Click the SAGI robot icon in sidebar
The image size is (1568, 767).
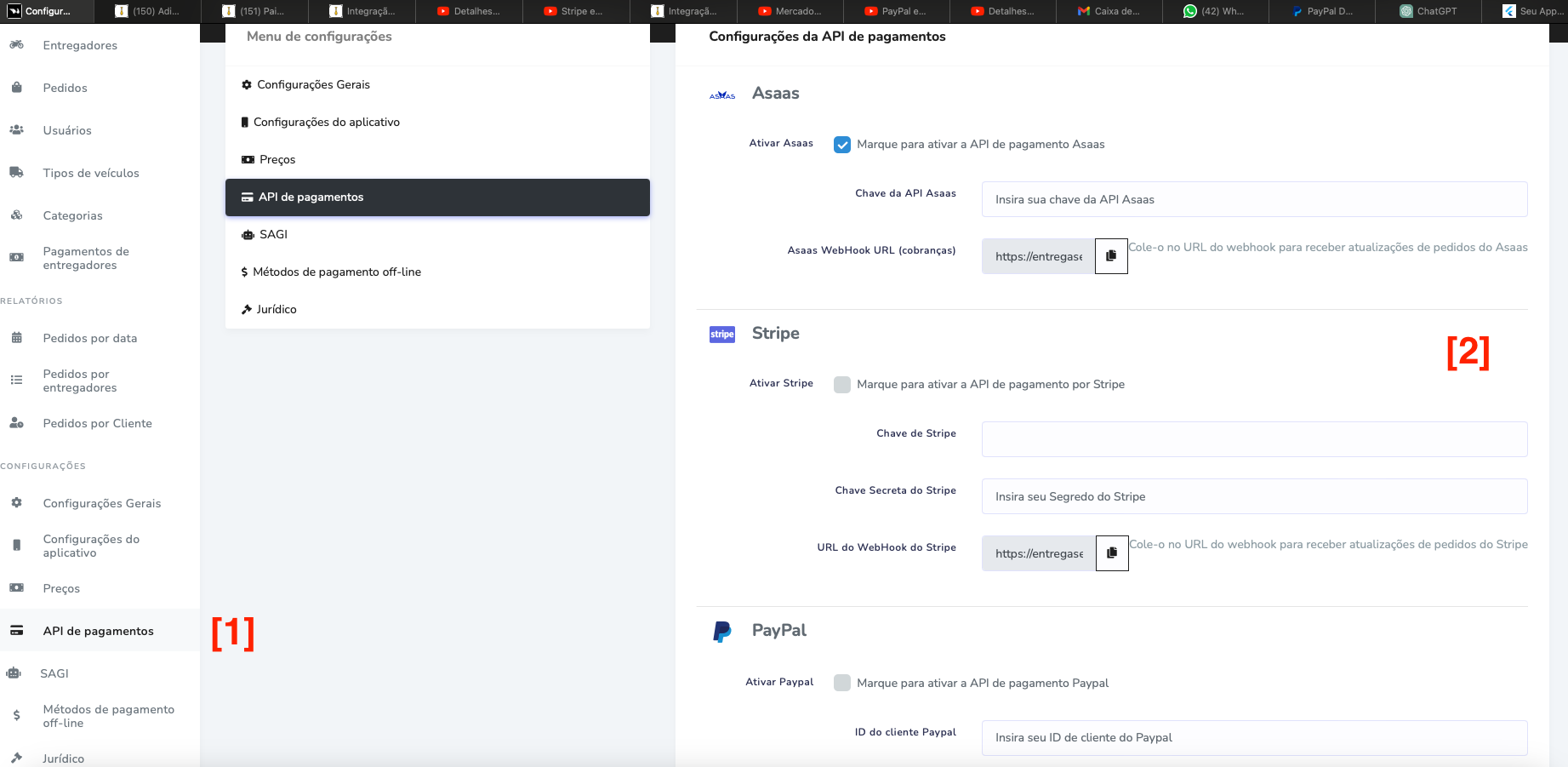(x=14, y=673)
